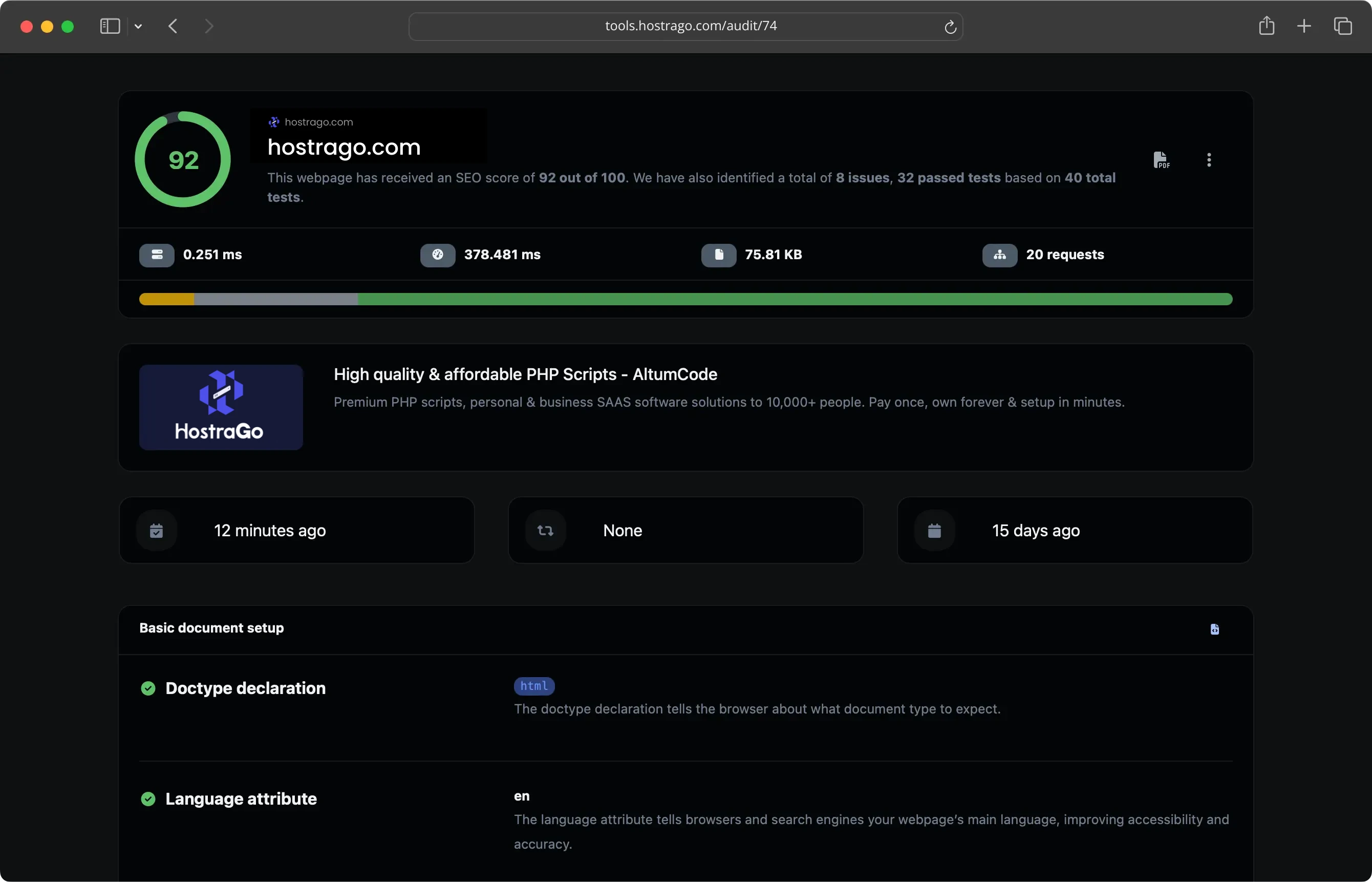Open the small hostrago.com link

pyautogui.click(x=319, y=122)
